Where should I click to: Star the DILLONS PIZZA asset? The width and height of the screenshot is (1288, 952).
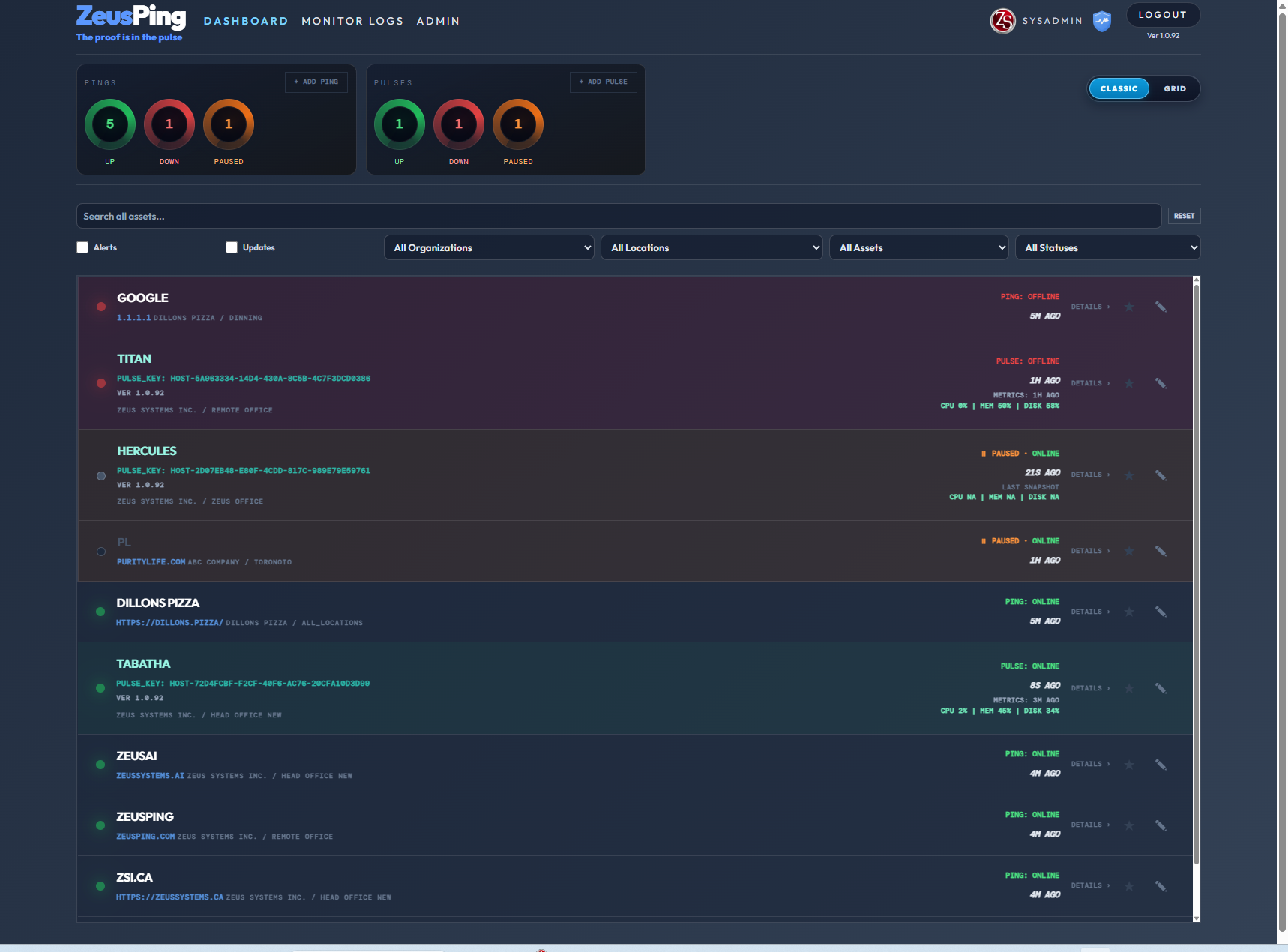(x=1129, y=612)
